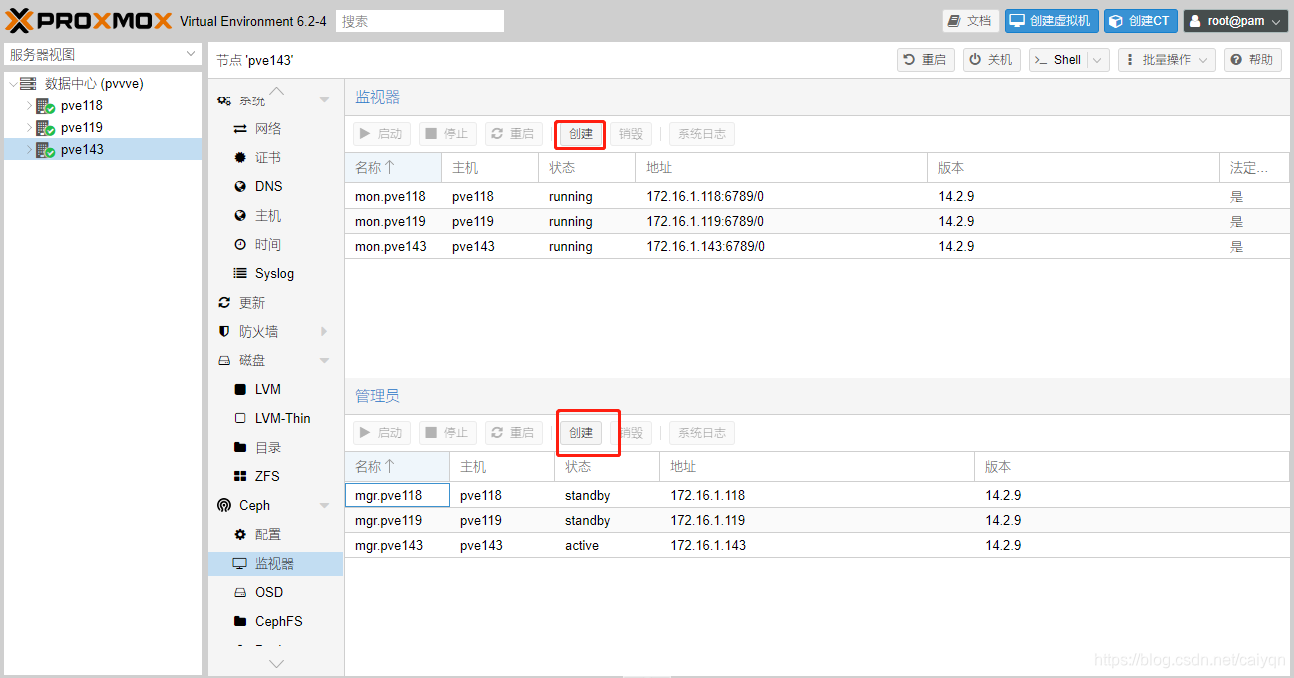Select the mon.pve119 monitor row
The height and width of the screenshot is (678, 1294).
click(x=817, y=222)
